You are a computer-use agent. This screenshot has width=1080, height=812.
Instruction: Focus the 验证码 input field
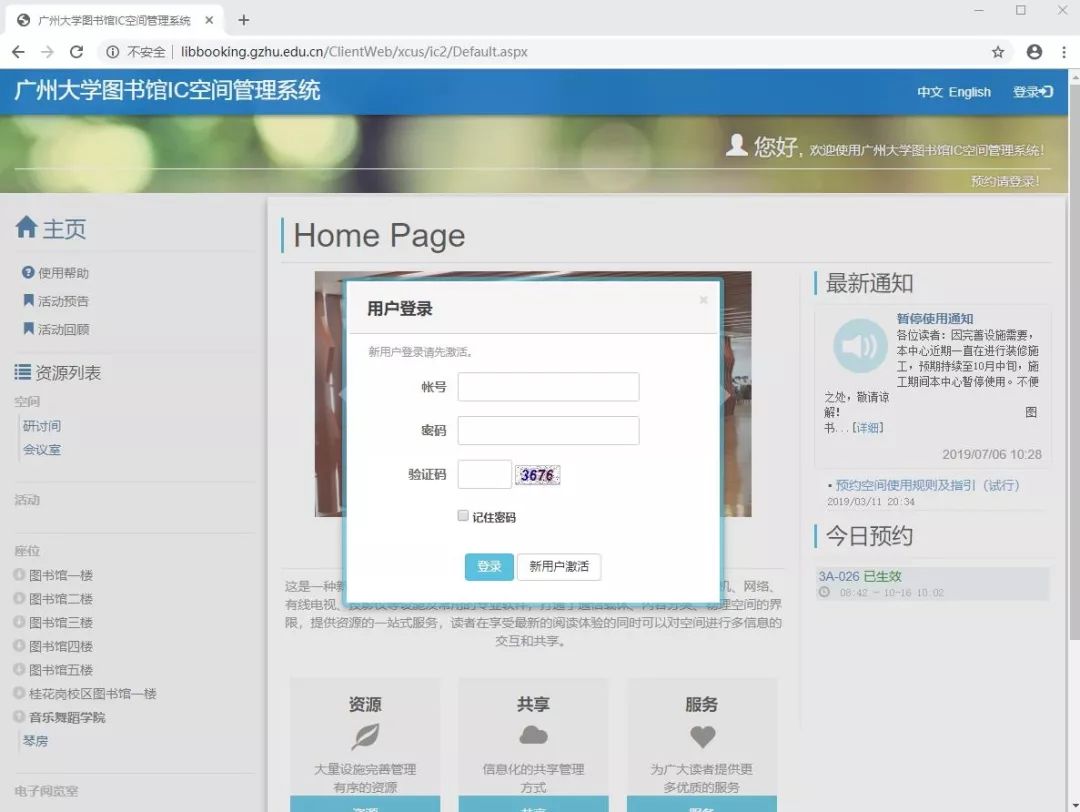coord(485,475)
